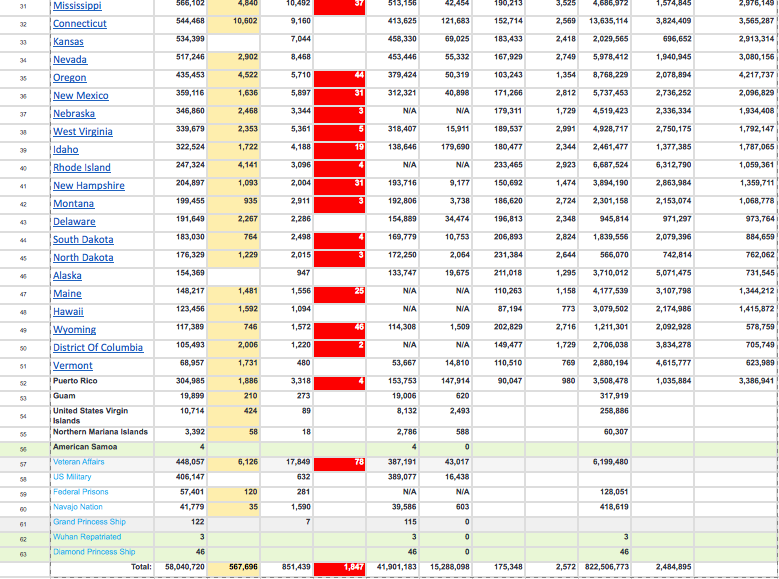Image resolution: width=779 pixels, height=579 pixels.
Task: Click the Nebraska link
Action: [74, 113]
